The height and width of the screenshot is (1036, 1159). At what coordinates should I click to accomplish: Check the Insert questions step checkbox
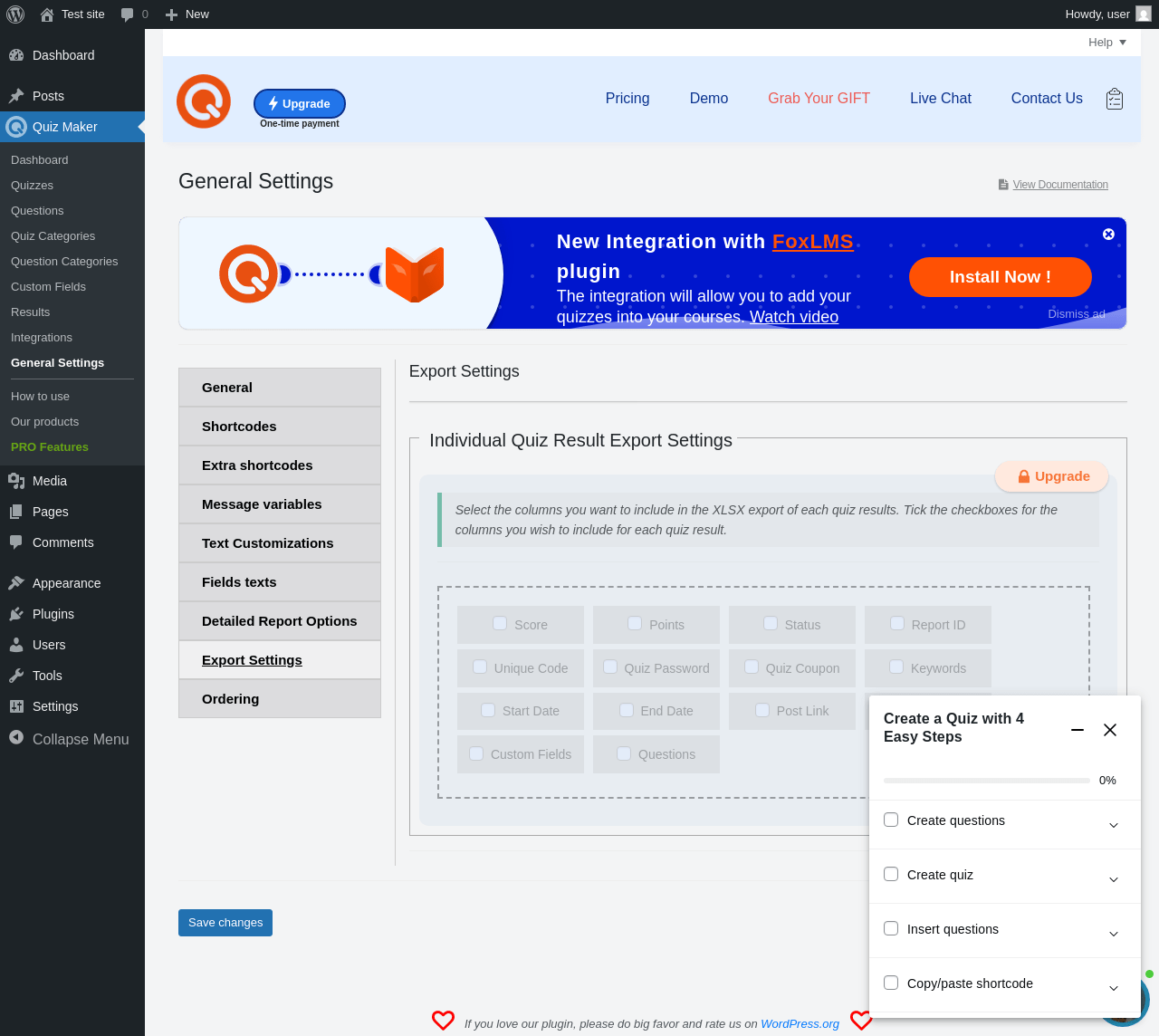[891, 928]
